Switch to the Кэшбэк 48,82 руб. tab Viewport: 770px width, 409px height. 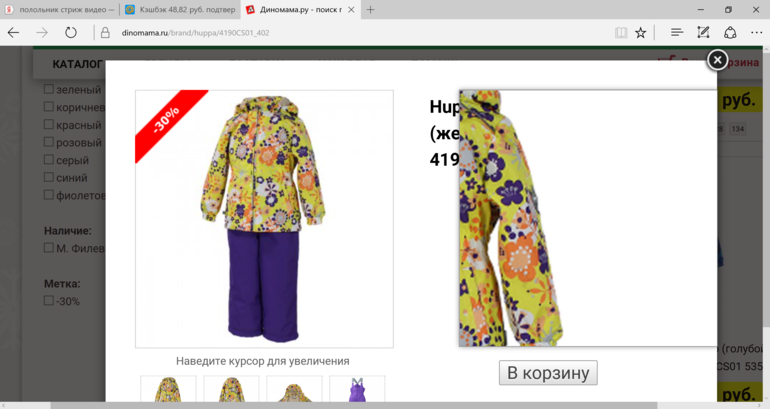tap(180, 10)
